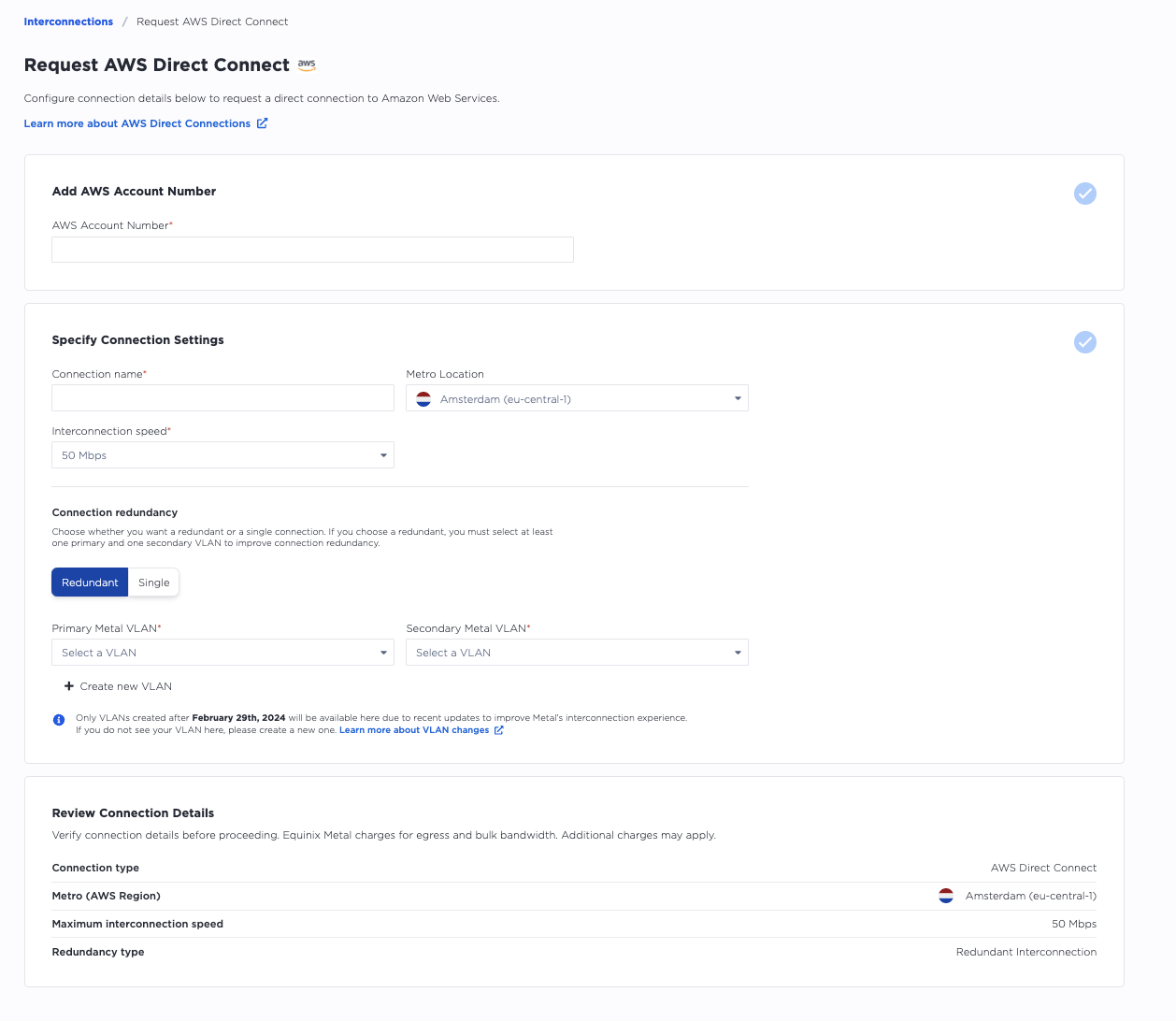
Task: Click the external link icon after Learn more about AWS Direct Connections
Action: coord(263,123)
